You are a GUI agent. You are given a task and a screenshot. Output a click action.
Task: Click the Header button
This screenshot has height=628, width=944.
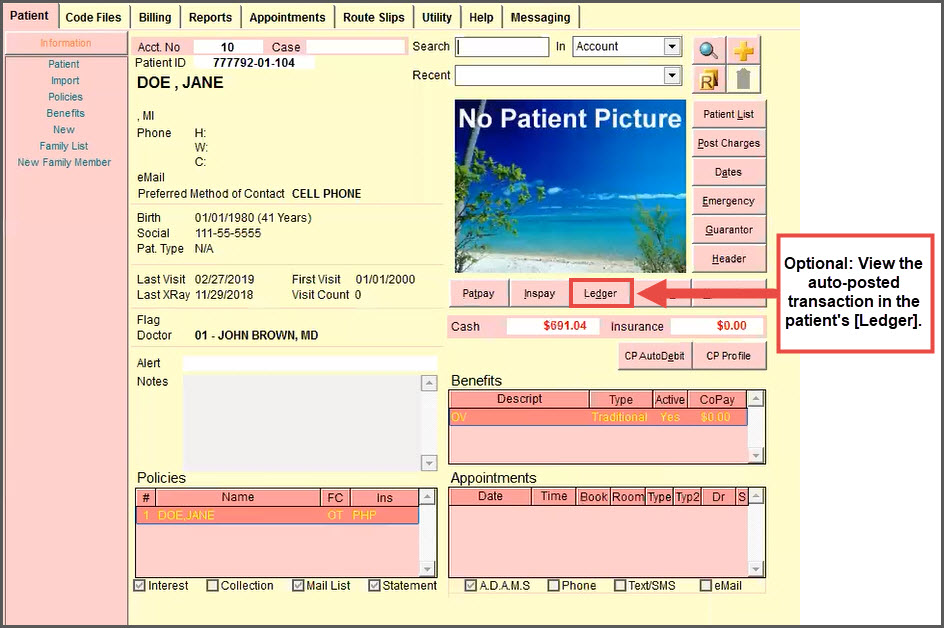(728, 258)
